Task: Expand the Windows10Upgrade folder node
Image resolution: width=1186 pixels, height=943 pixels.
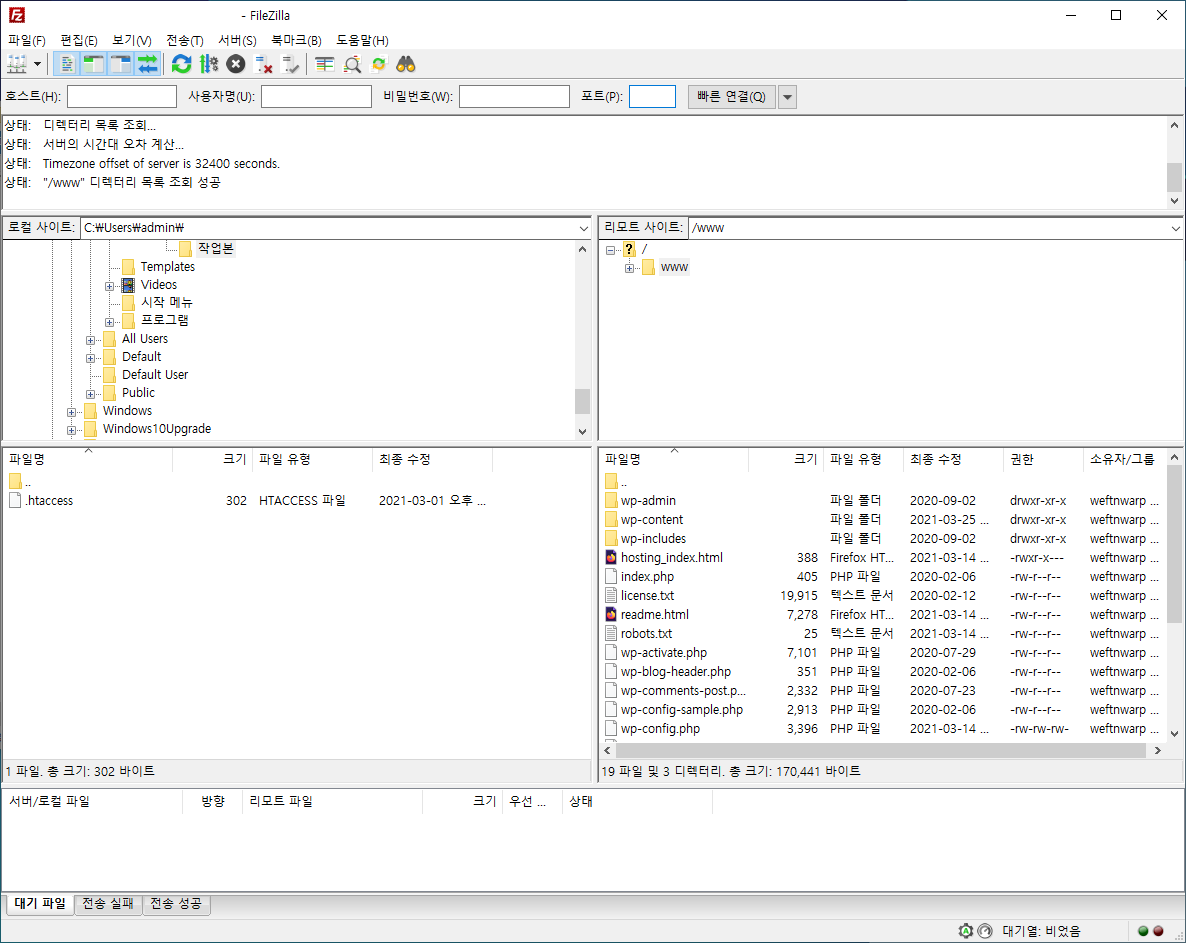Action: [72, 430]
